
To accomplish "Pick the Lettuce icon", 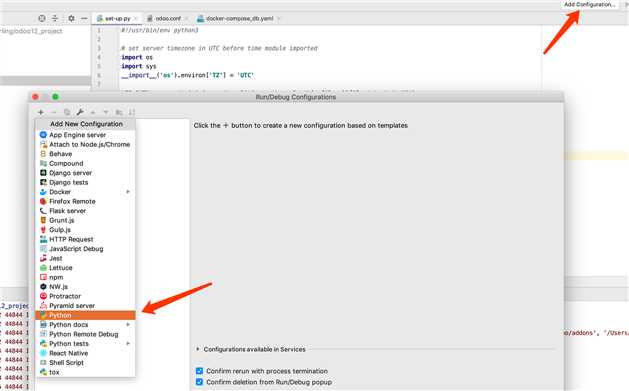I will click(43, 267).
